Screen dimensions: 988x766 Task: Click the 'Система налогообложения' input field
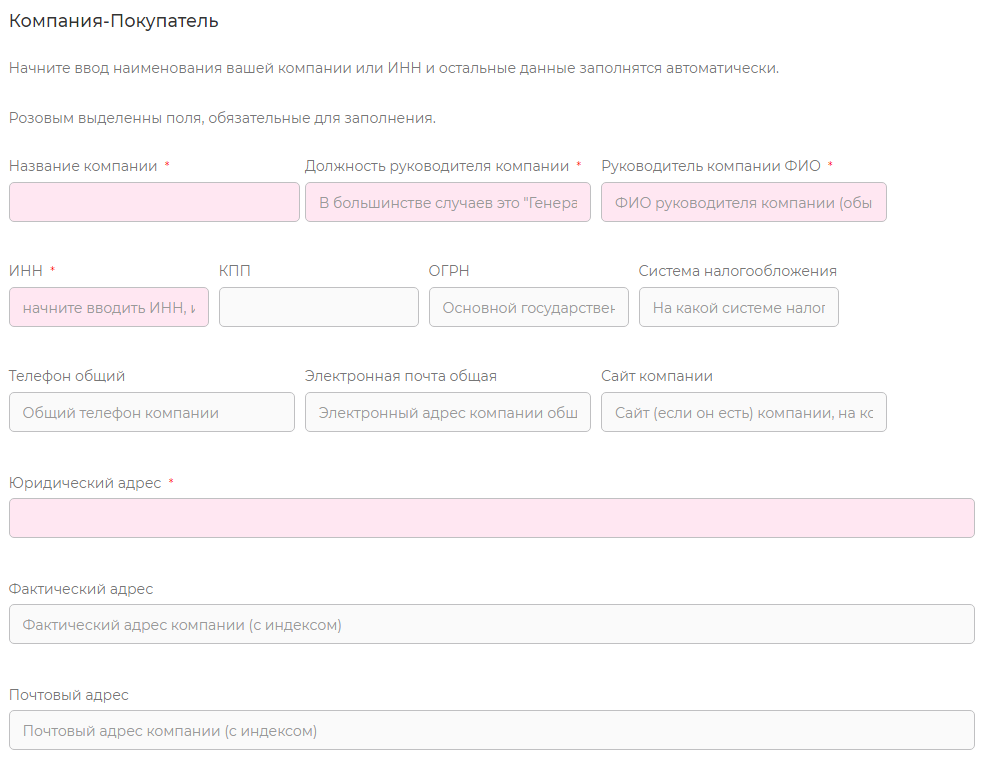coord(739,307)
